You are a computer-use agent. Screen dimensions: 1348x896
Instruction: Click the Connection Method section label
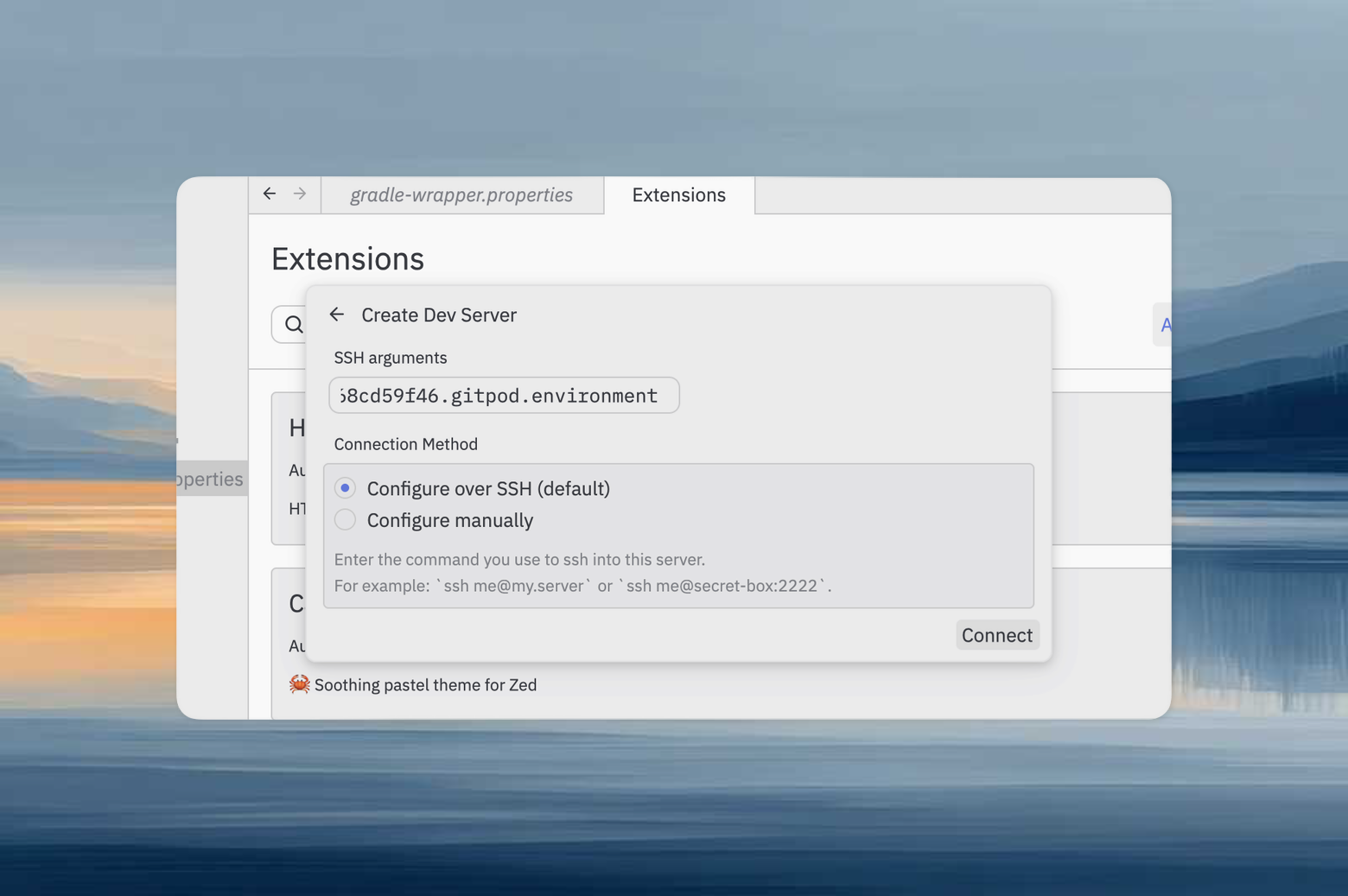pyautogui.click(x=405, y=443)
